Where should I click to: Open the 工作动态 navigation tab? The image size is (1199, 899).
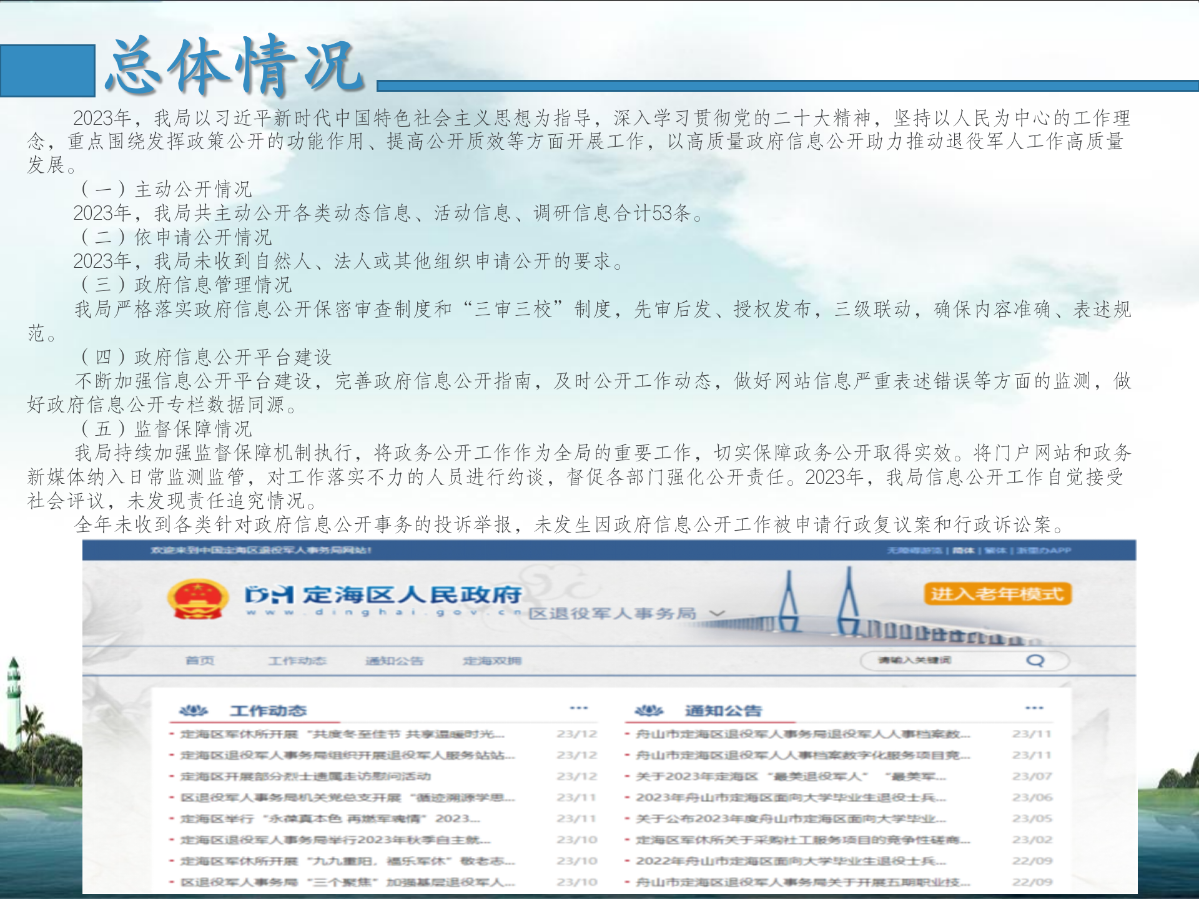coord(297,661)
